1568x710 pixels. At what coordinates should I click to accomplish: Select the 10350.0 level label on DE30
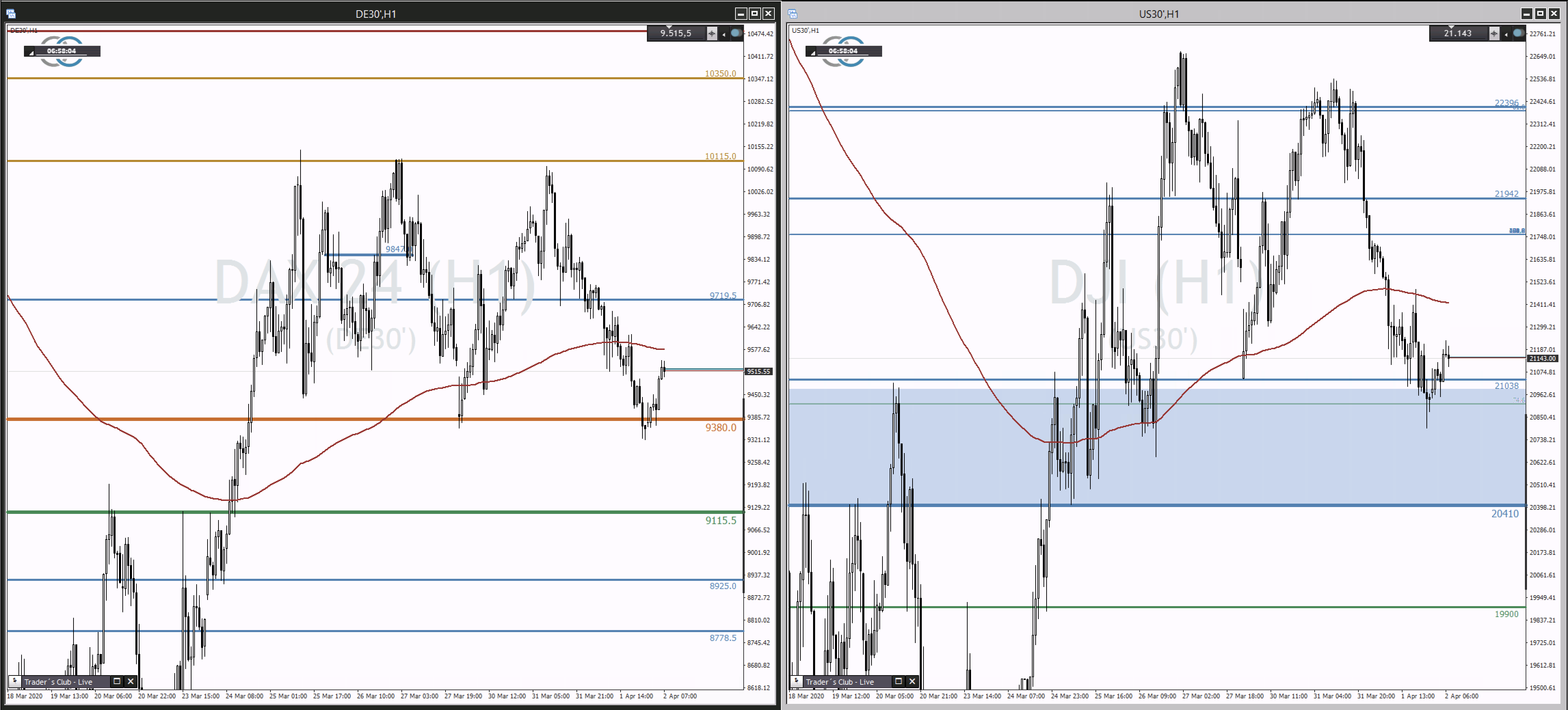[x=721, y=73]
